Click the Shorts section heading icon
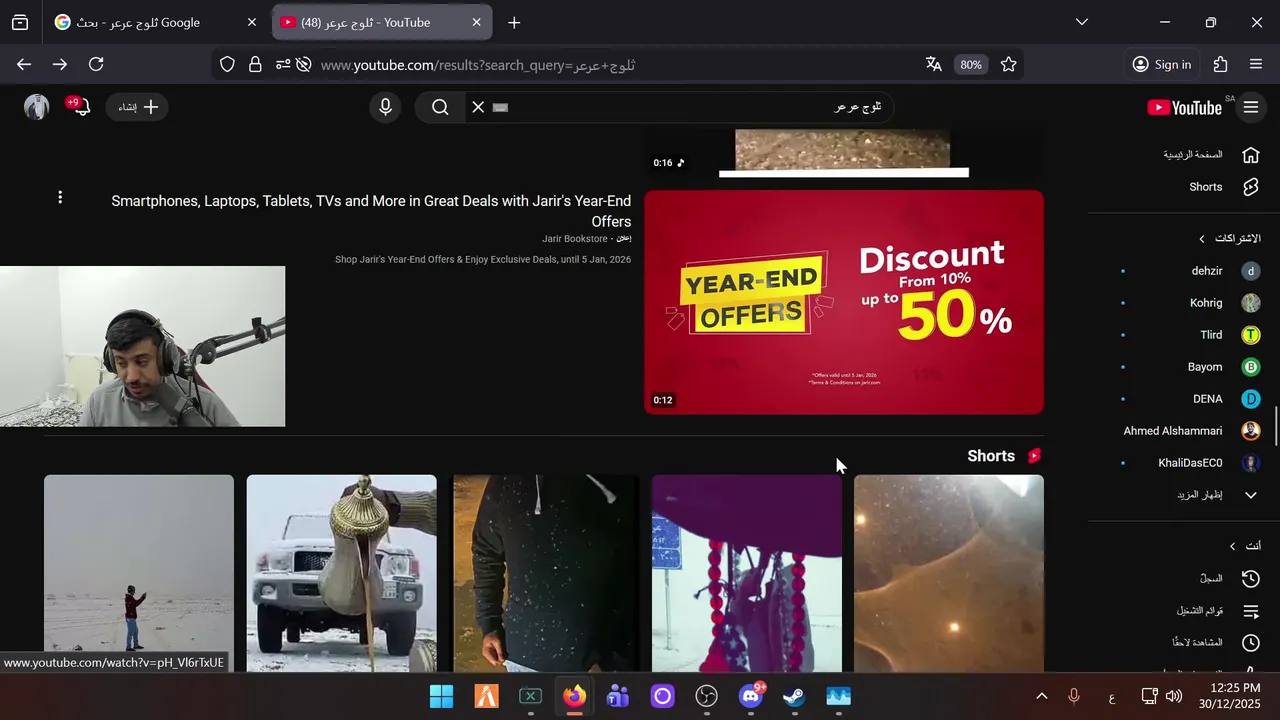 tap(1034, 456)
